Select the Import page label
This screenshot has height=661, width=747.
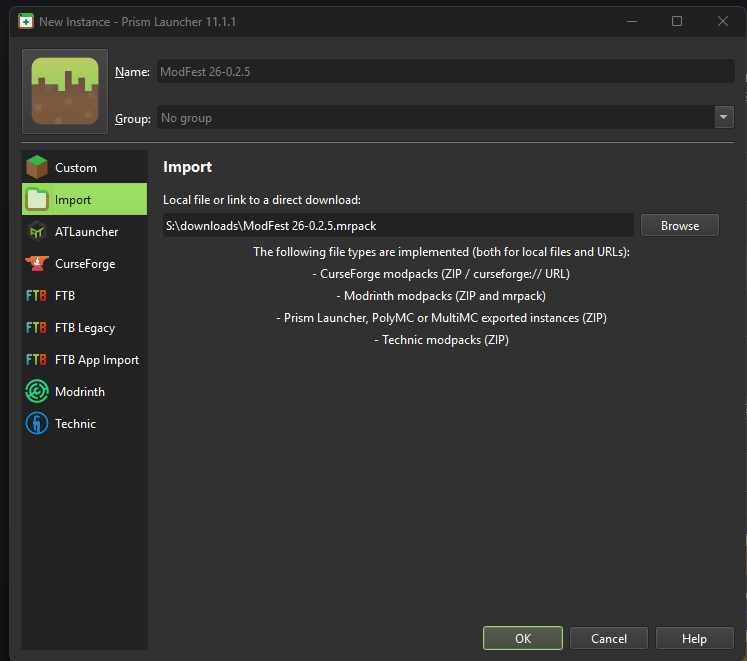pos(73,200)
